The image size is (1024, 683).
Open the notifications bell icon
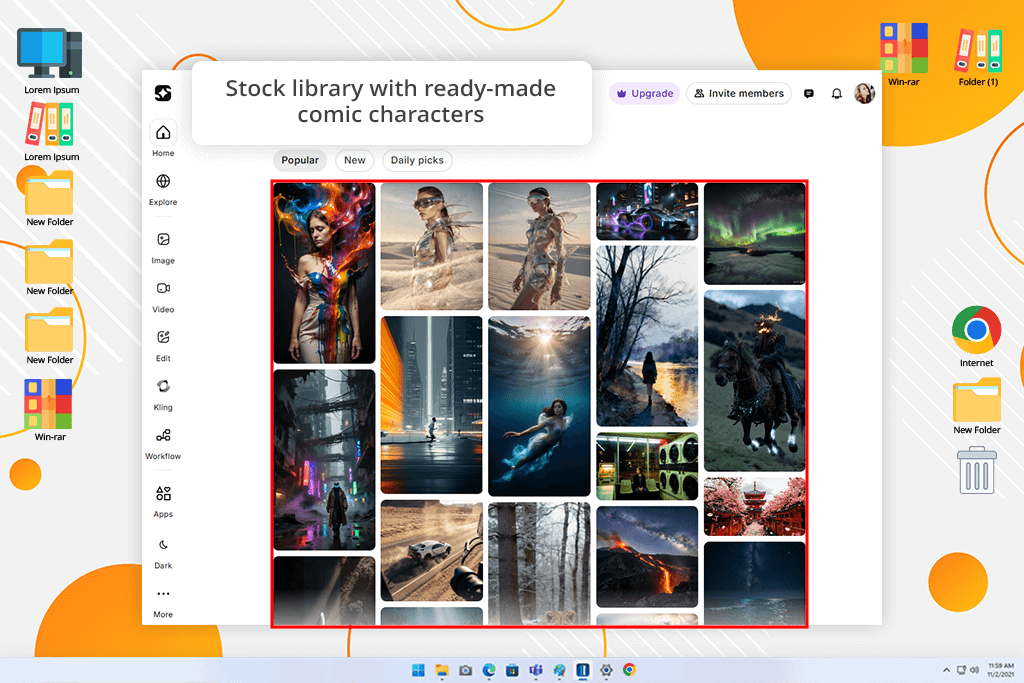pos(837,93)
